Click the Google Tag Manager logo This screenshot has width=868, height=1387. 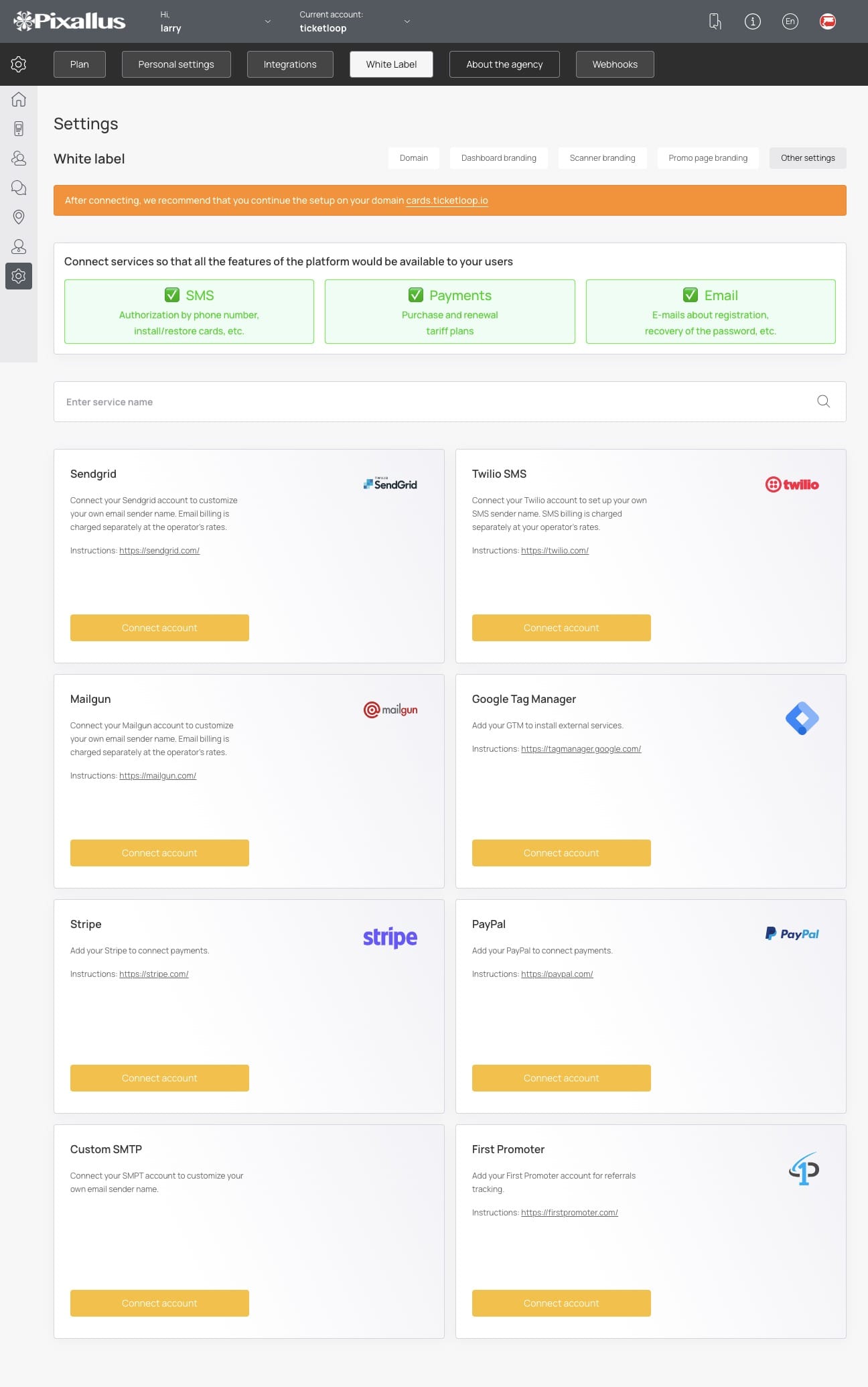(x=802, y=719)
